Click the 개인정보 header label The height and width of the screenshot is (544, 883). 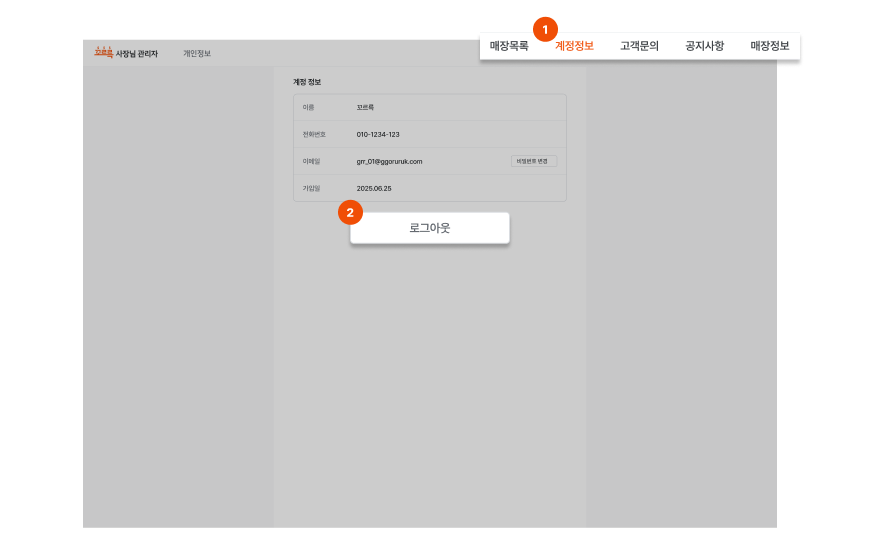(x=197, y=53)
